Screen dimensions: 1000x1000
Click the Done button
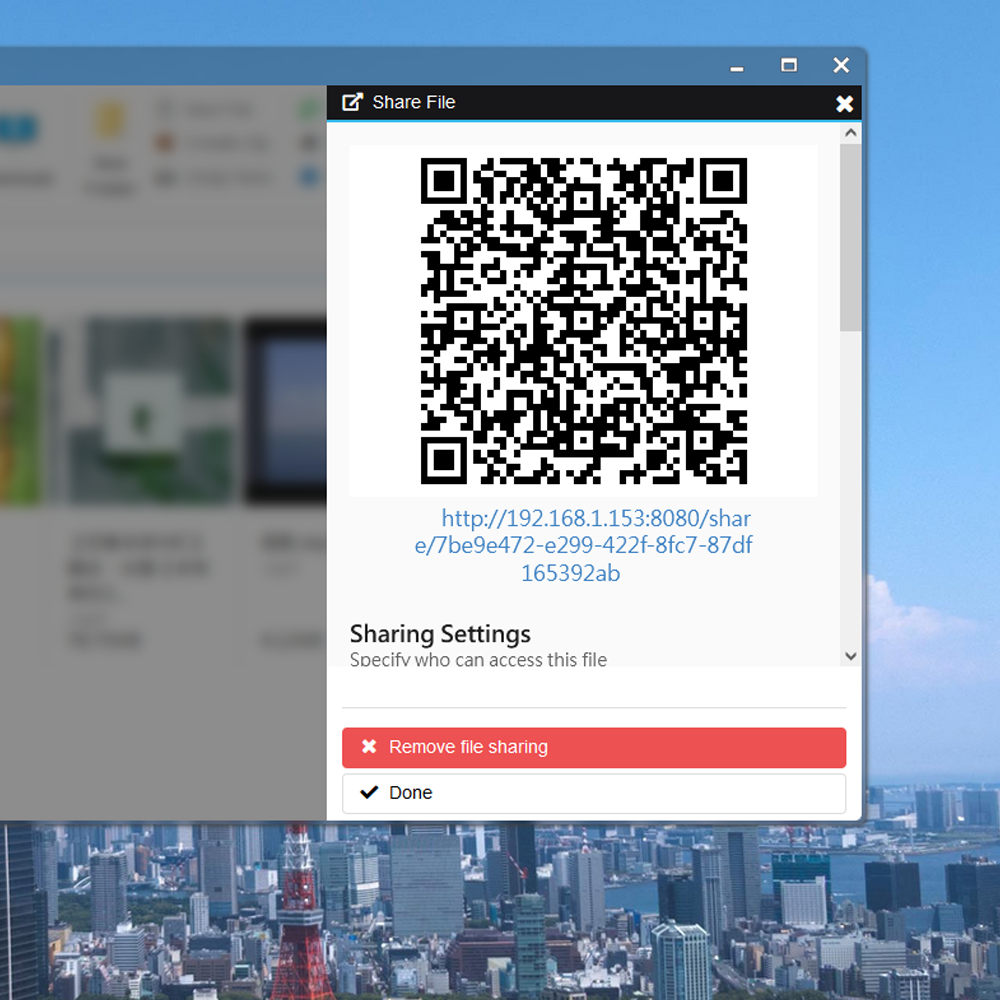click(593, 793)
